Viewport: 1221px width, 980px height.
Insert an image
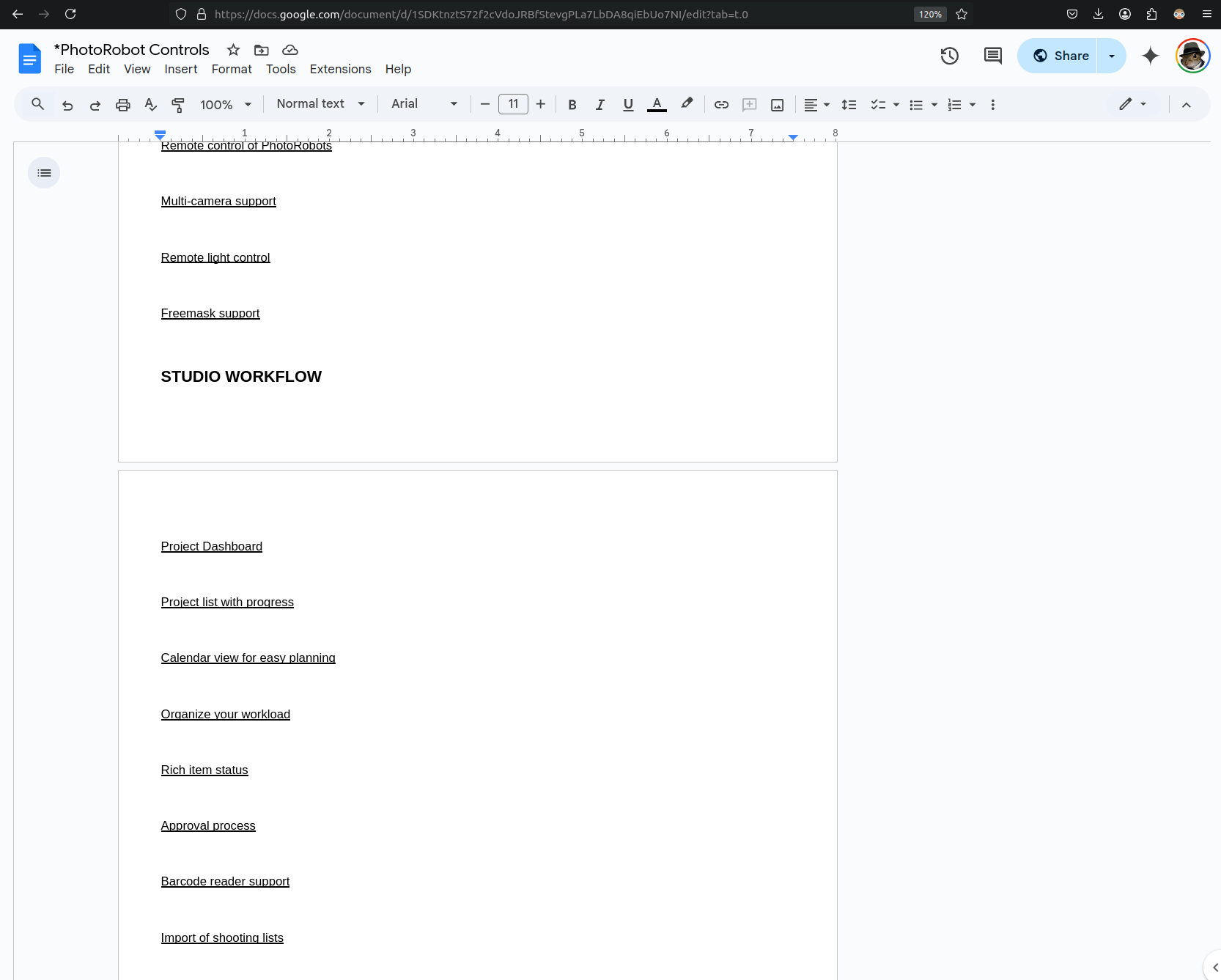(778, 105)
